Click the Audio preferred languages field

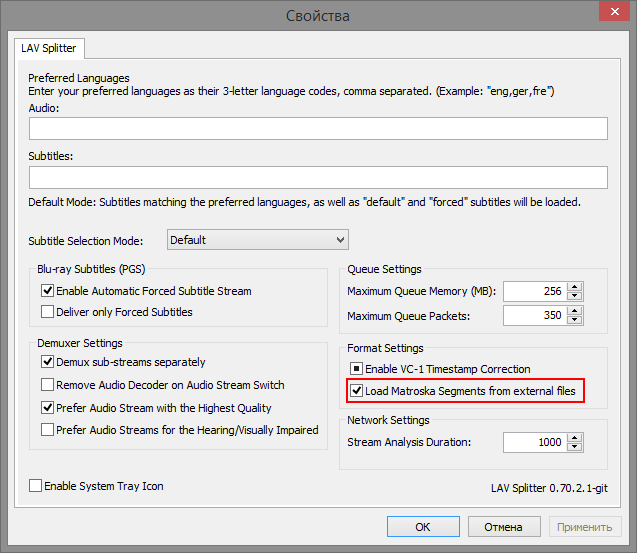click(318, 128)
